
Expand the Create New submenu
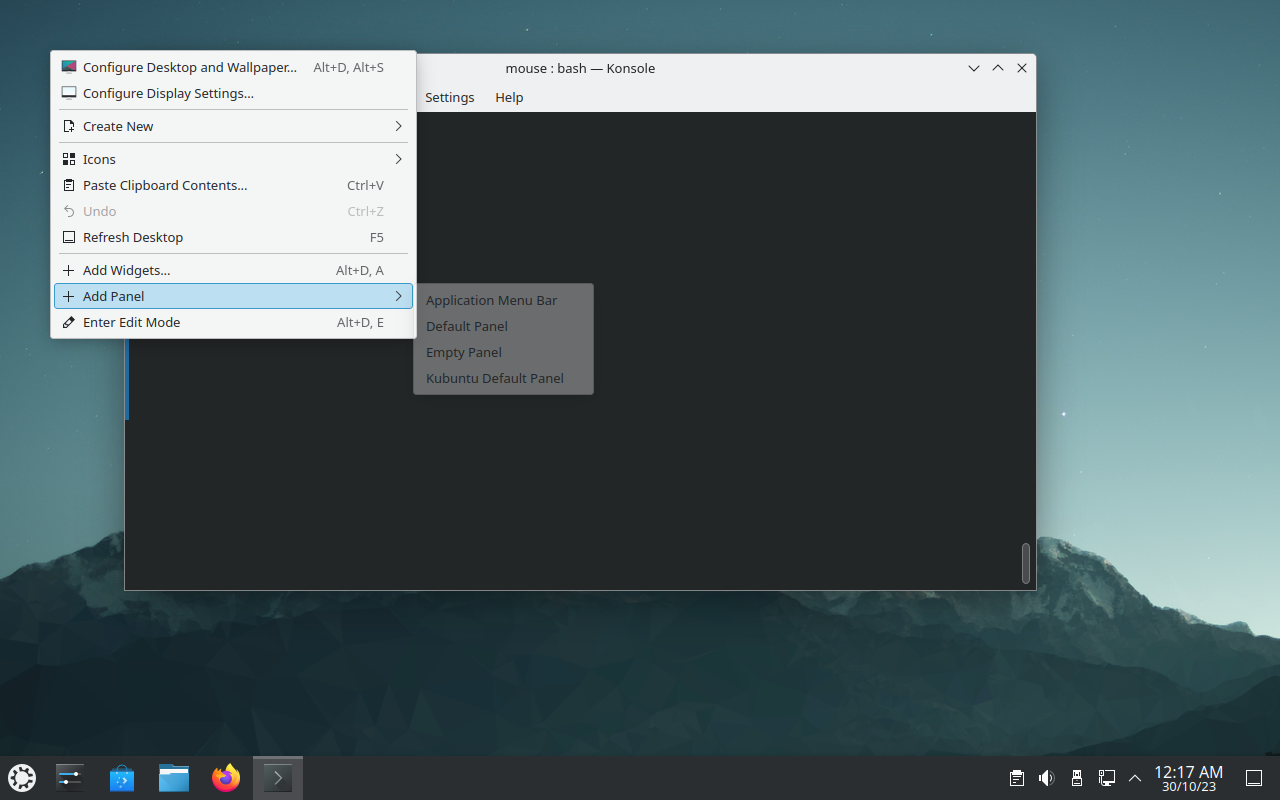point(232,126)
